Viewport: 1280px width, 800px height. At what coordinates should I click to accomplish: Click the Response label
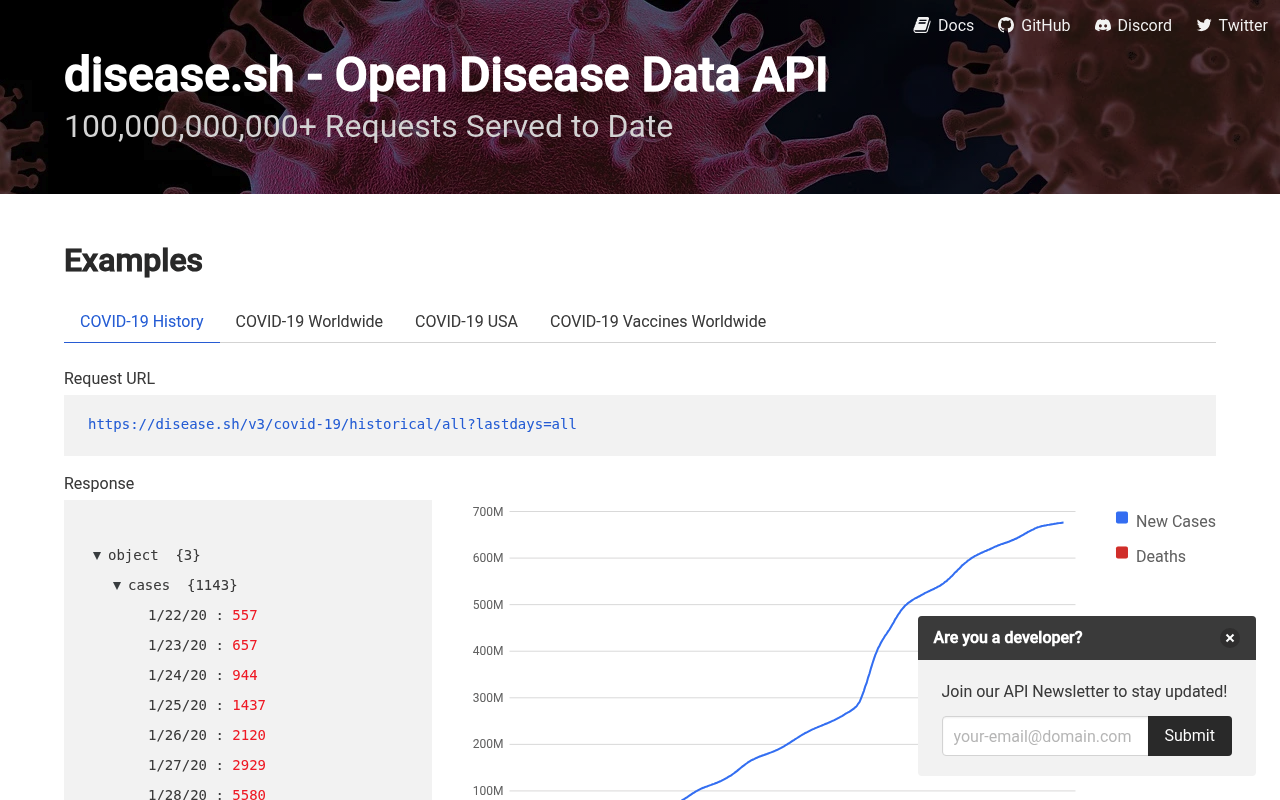point(99,483)
